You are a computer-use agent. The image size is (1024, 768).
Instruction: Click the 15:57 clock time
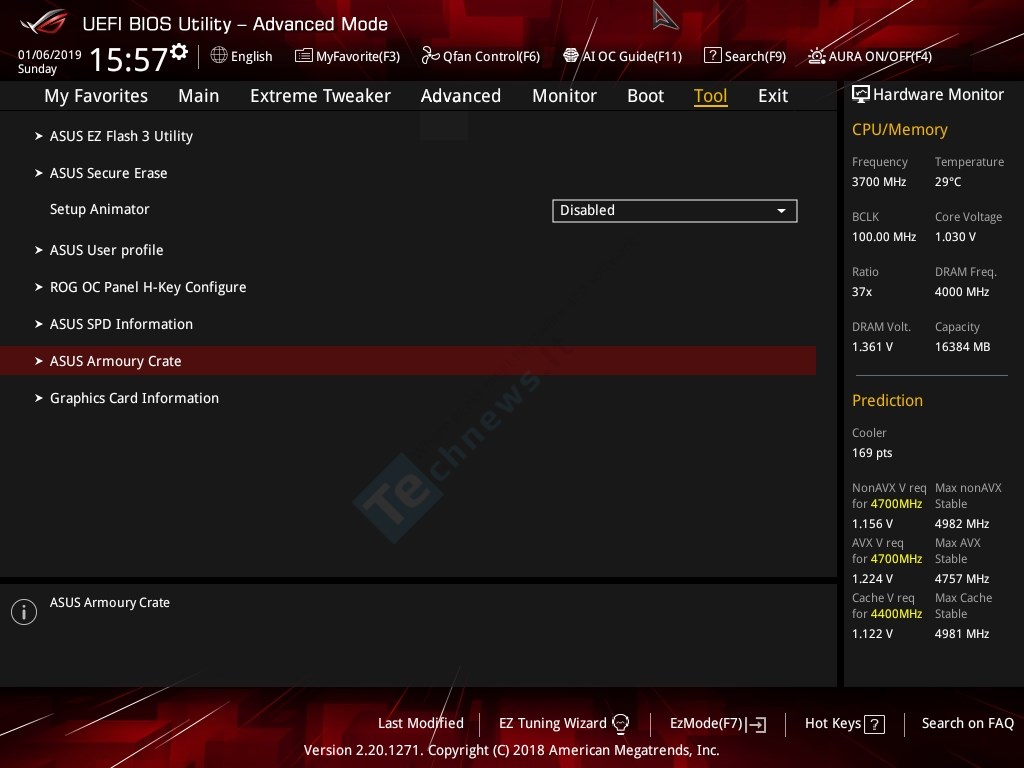pyautogui.click(x=128, y=59)
